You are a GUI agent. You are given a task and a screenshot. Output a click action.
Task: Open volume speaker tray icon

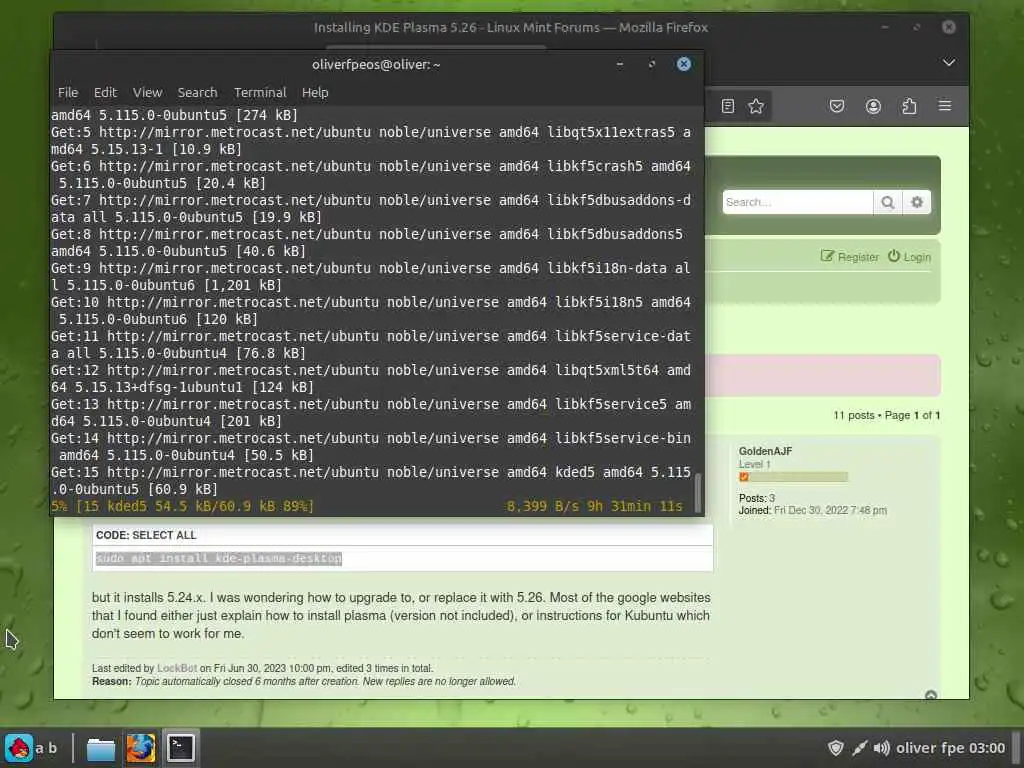882,748
